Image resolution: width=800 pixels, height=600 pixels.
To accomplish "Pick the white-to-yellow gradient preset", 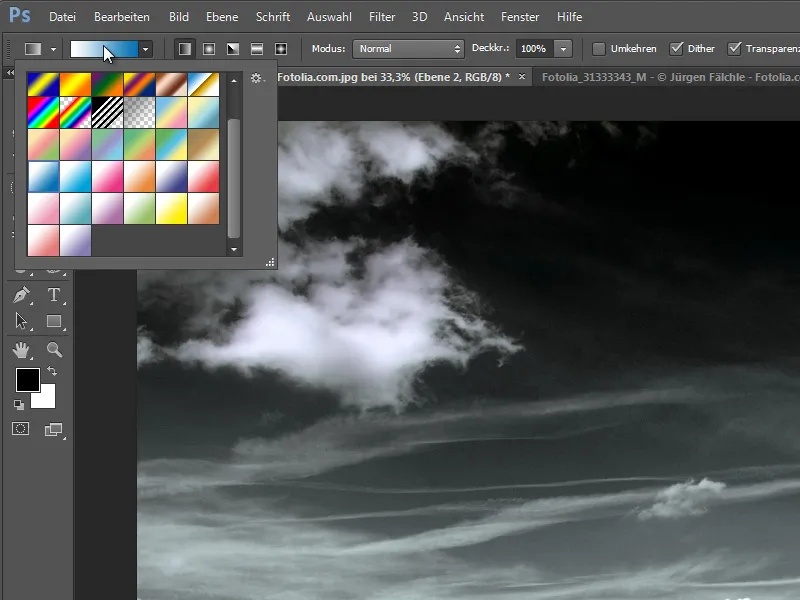I will pos(171,209).
